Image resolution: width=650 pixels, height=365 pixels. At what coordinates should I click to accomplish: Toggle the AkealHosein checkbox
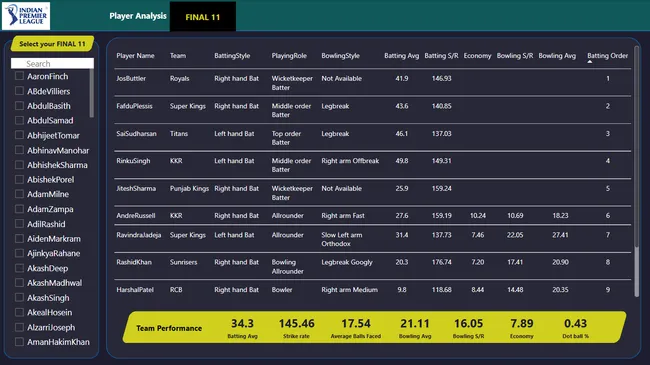[x=19, y=312]
